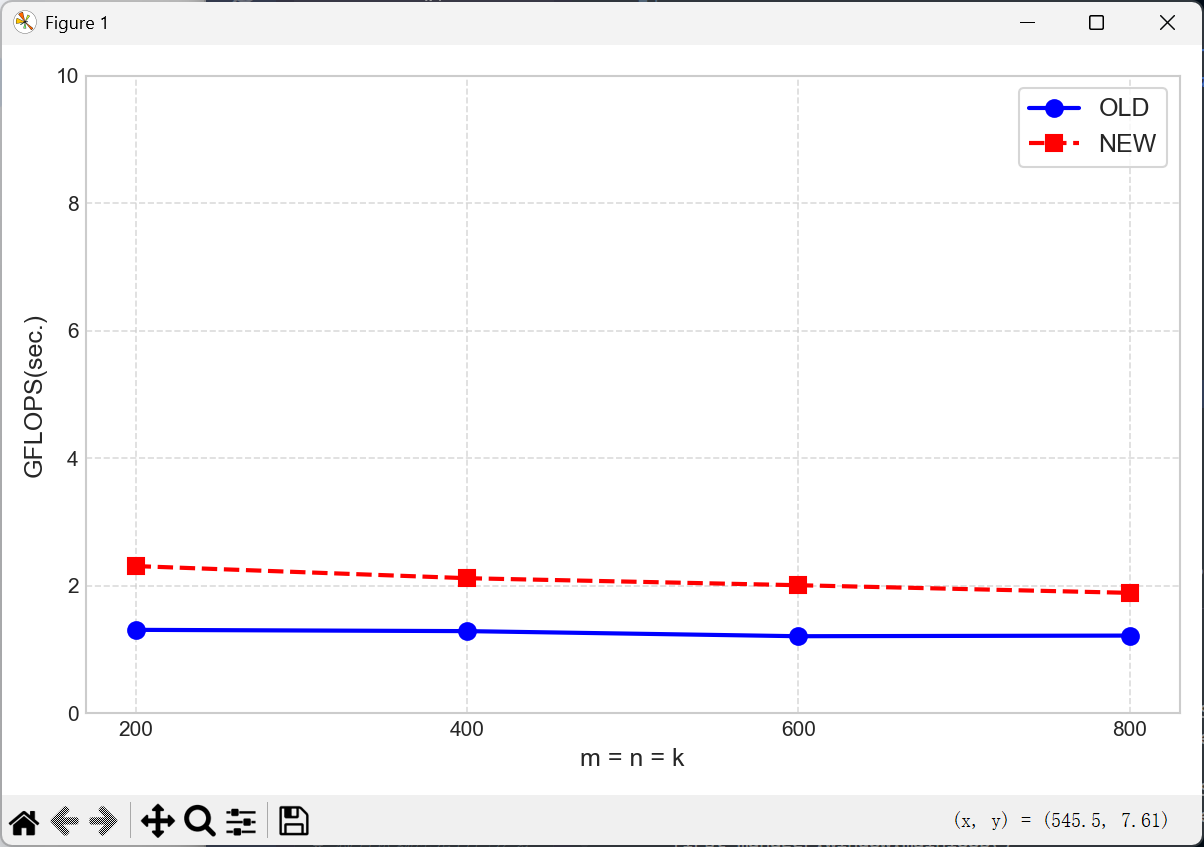This screenshot has height=847, width=1204.
Task: Open the configure subplots dialog
Action: point(241,822)
